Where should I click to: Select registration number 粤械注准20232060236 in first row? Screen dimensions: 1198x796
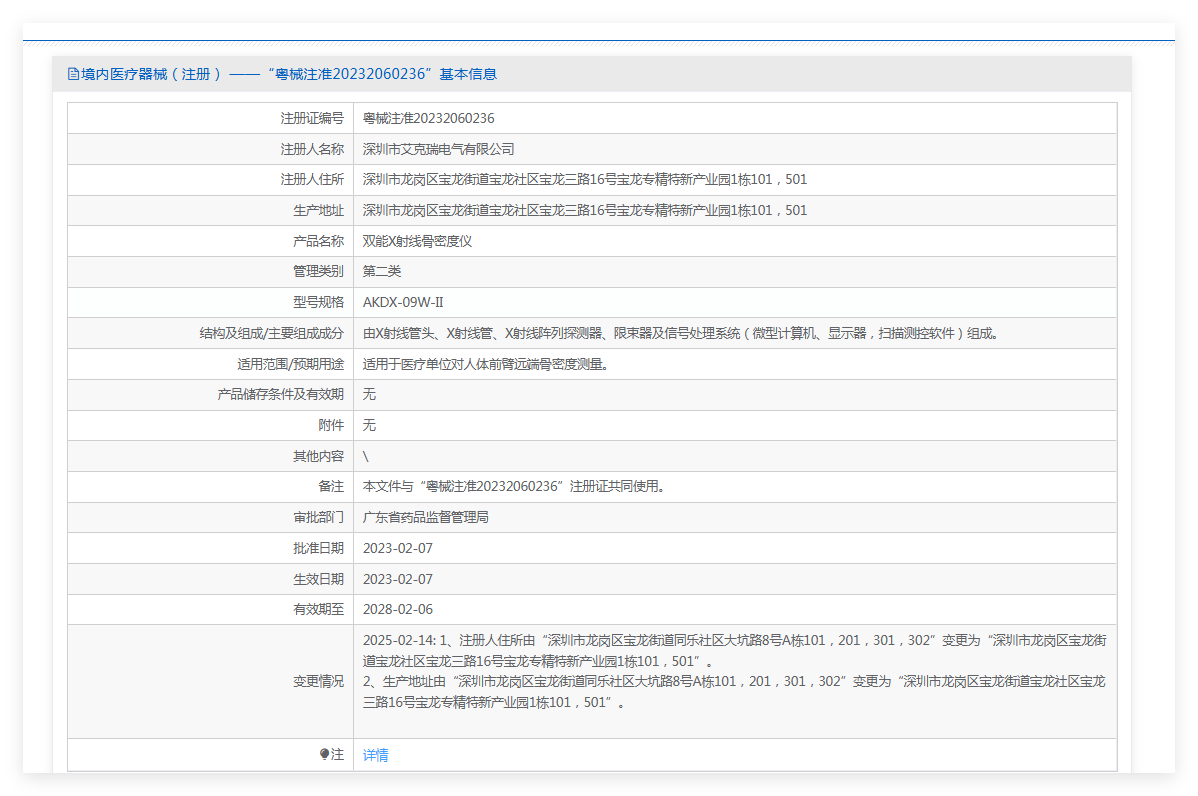(x=428, y=118)
